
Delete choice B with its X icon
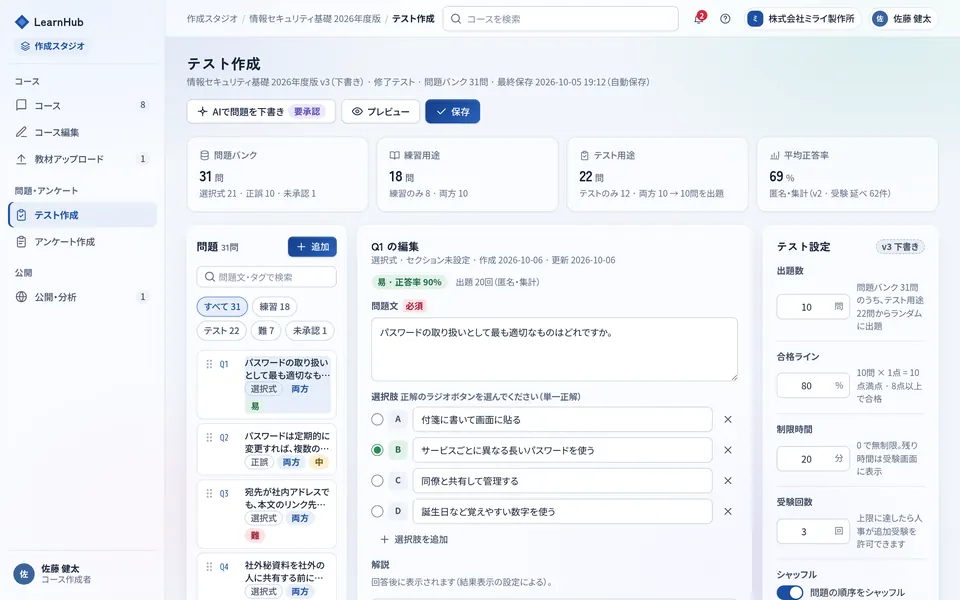728,450
